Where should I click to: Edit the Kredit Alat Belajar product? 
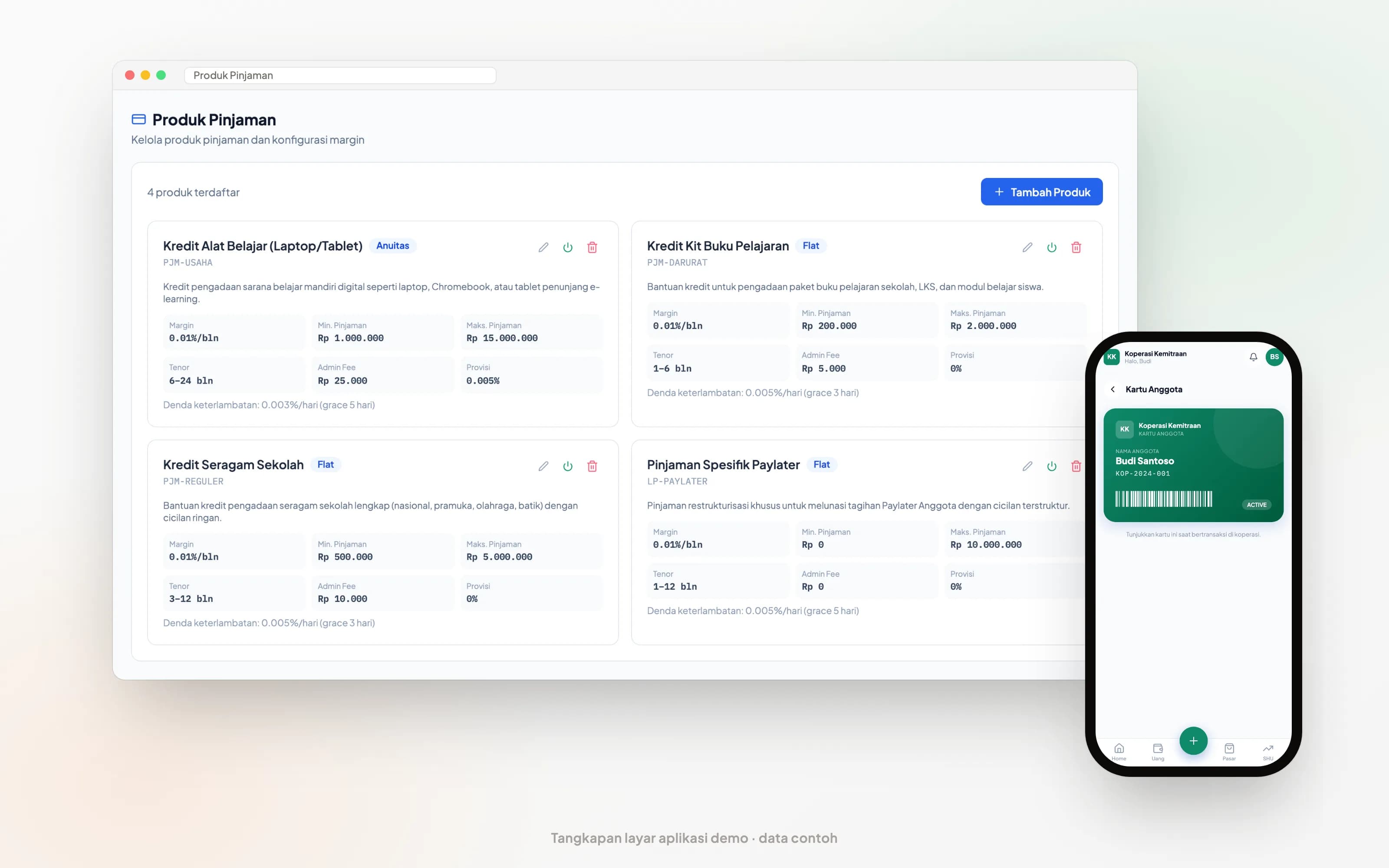(543, 247)
